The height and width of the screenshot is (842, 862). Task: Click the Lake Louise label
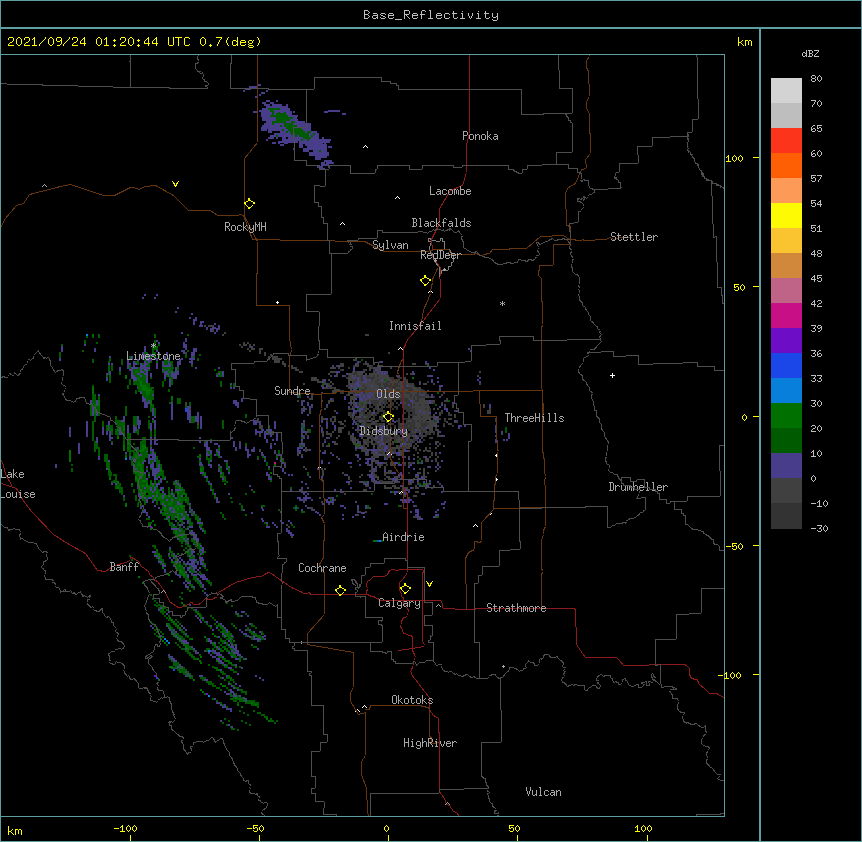[16, 484]
